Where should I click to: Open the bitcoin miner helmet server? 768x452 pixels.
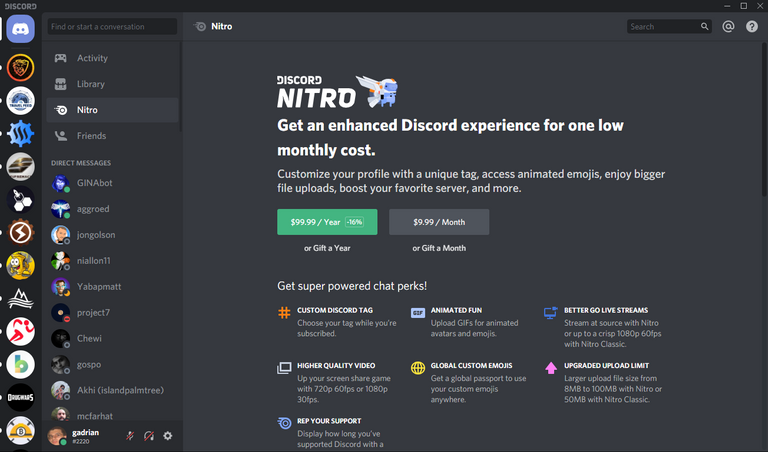[x=21, y=430]
